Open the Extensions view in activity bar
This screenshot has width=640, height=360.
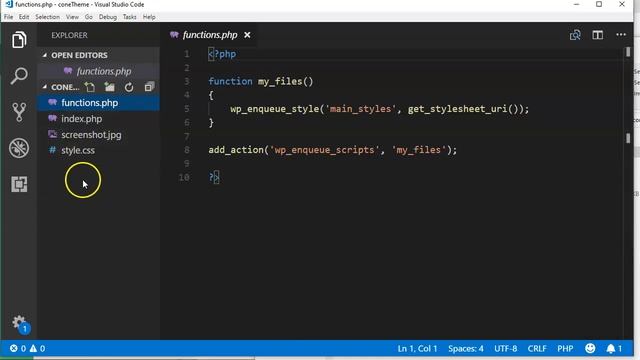(19, 184)
